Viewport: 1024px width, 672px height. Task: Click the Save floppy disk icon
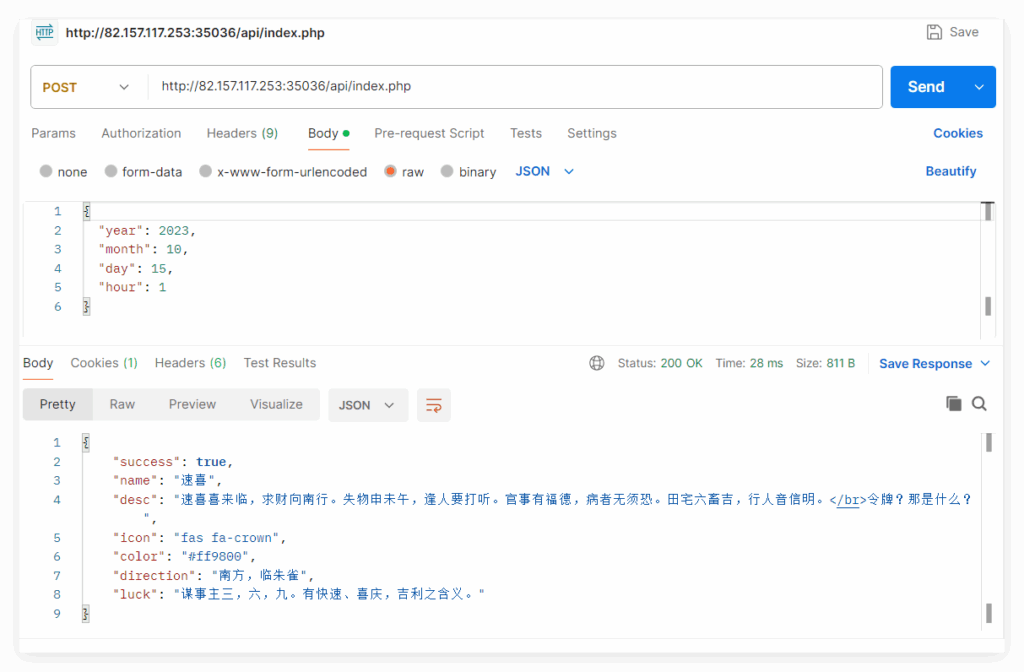pyautogui.click(x=934, y=32)
